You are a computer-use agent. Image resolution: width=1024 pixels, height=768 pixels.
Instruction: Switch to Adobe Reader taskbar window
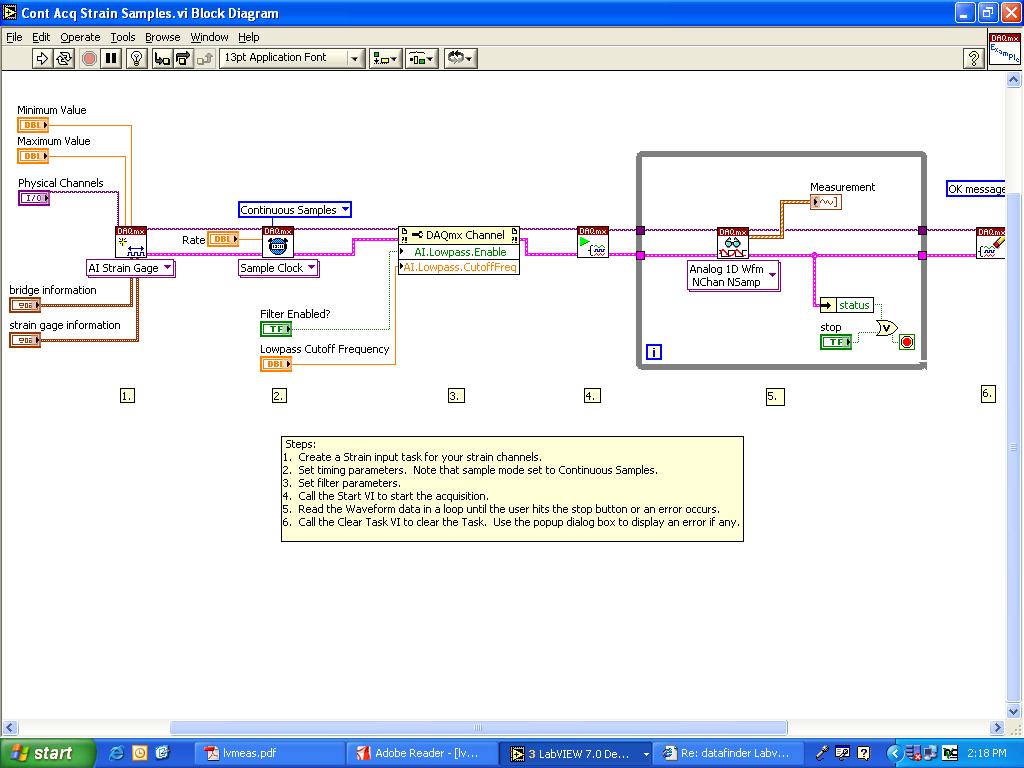click(422, 753)
